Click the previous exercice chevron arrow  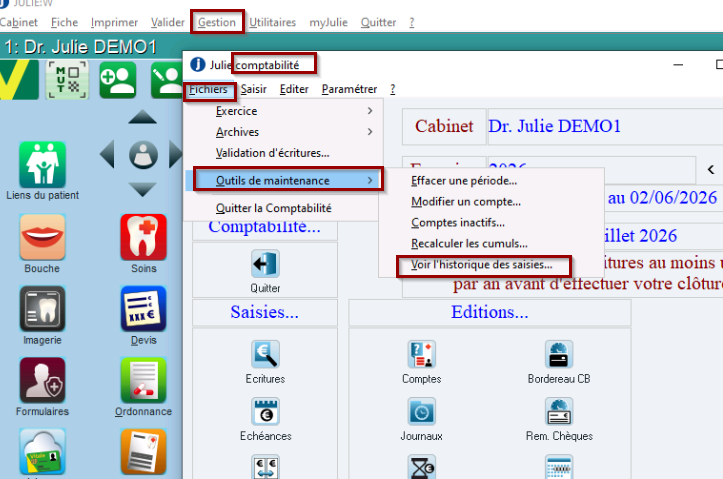coord(711,170)
